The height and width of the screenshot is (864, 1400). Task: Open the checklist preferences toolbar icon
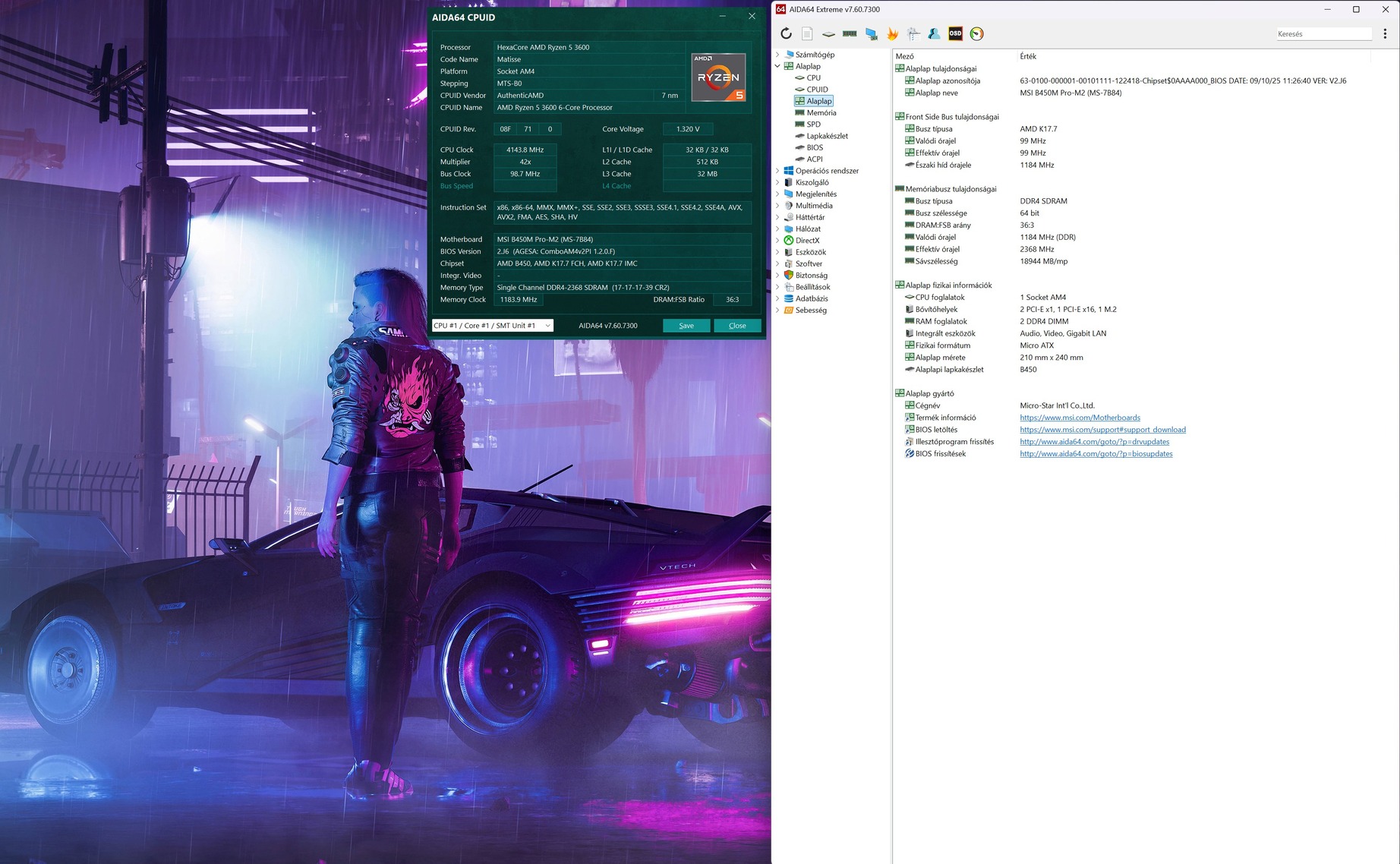pyautogui.click(x=913, y=33)
